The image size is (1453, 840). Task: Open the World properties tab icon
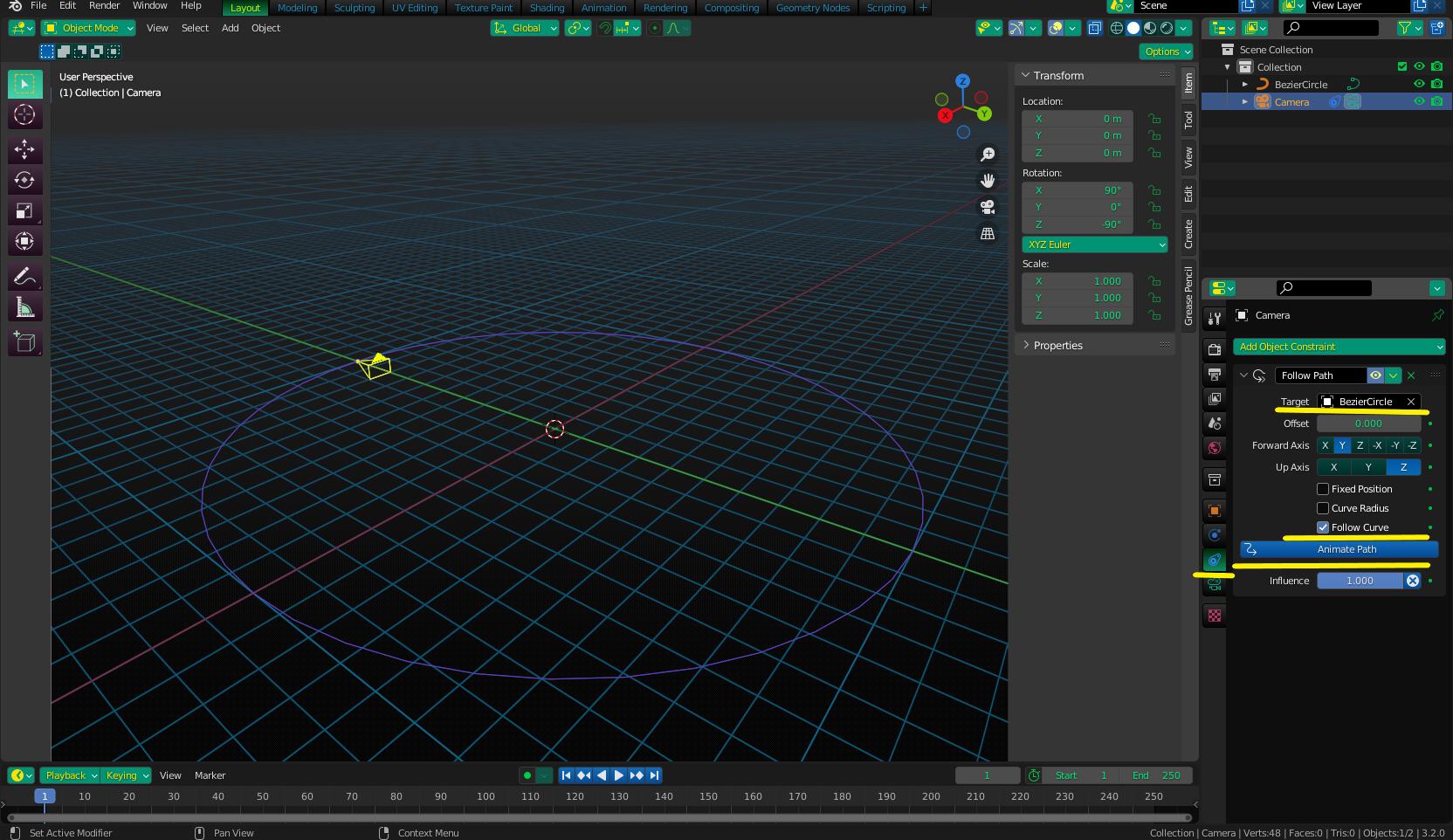click(x=1214, y=447)
